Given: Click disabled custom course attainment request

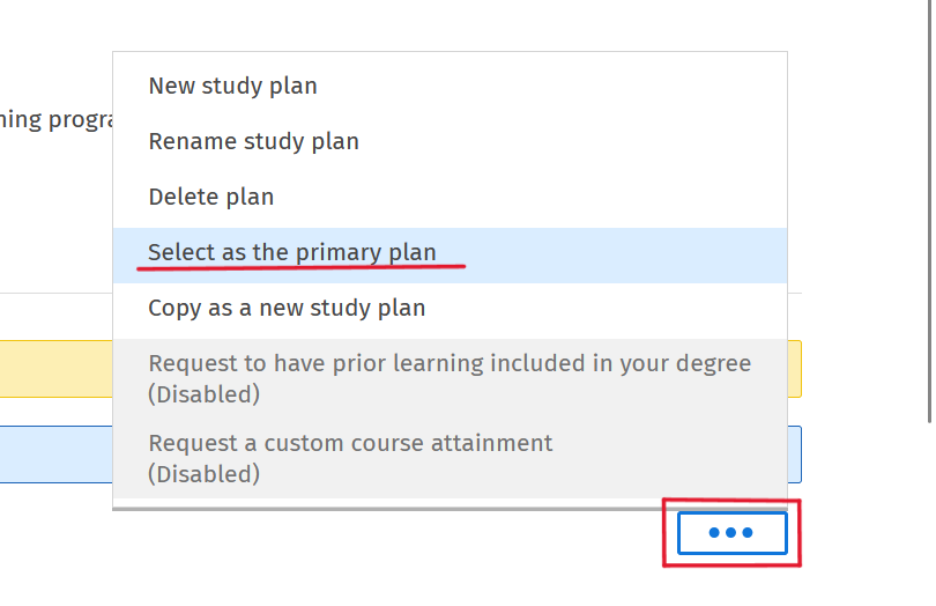Looking at the screenshot, I should [449, 458].
